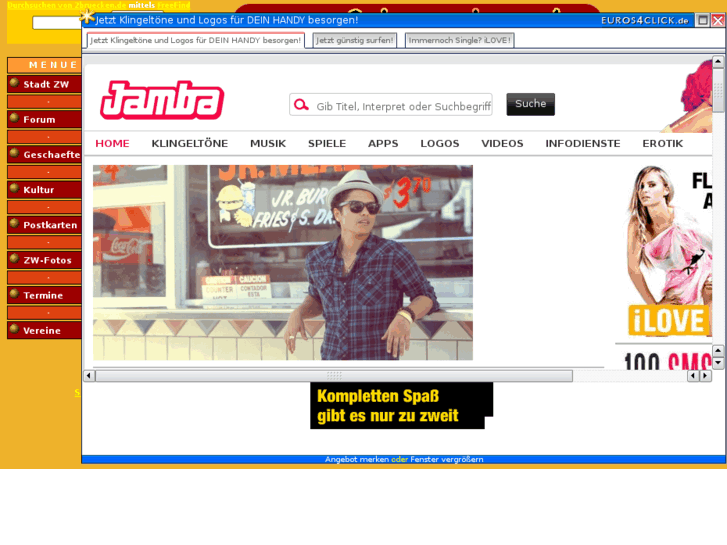
Task: Open the VIDEOS navigation item
Action: coord(502,143)
